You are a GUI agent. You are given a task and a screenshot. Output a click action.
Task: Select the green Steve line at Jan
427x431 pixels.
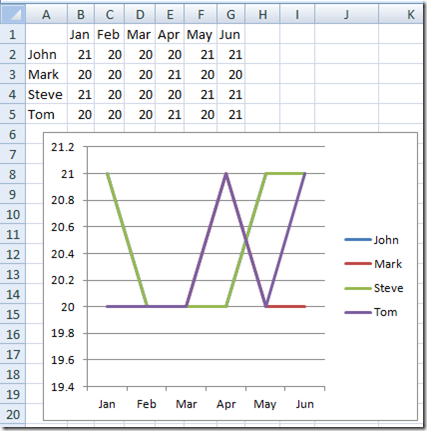pos(107,174)
